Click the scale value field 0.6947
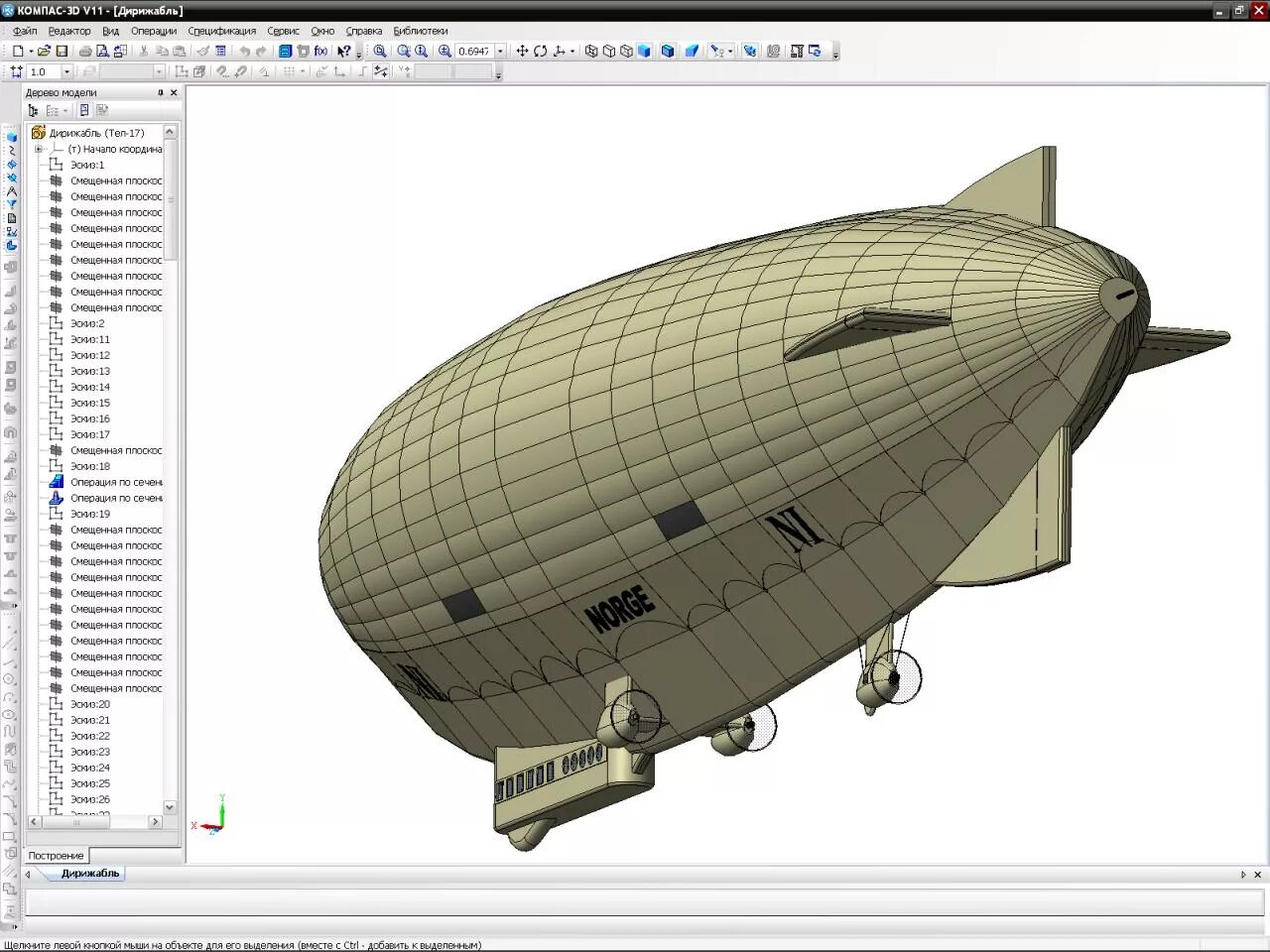Screen dimensions: 1270x952 point(474,51)
